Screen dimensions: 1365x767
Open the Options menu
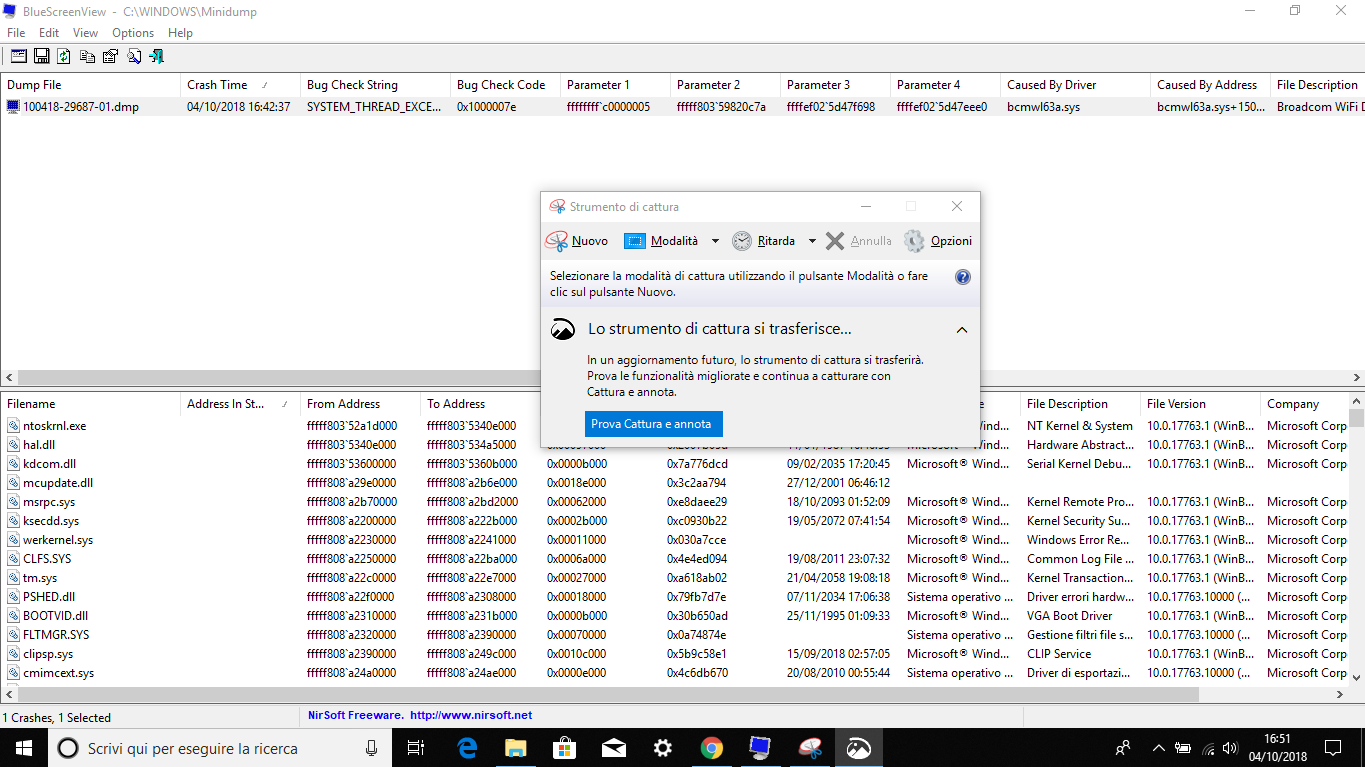click(133, 33)
